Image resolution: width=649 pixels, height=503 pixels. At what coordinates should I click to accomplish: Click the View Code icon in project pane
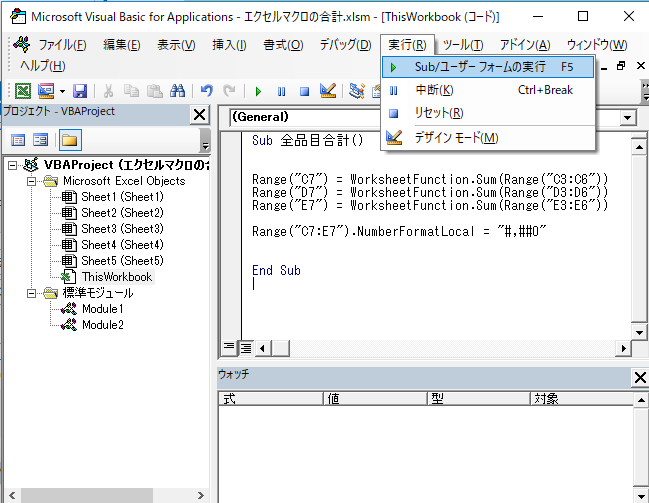(18, 140)
